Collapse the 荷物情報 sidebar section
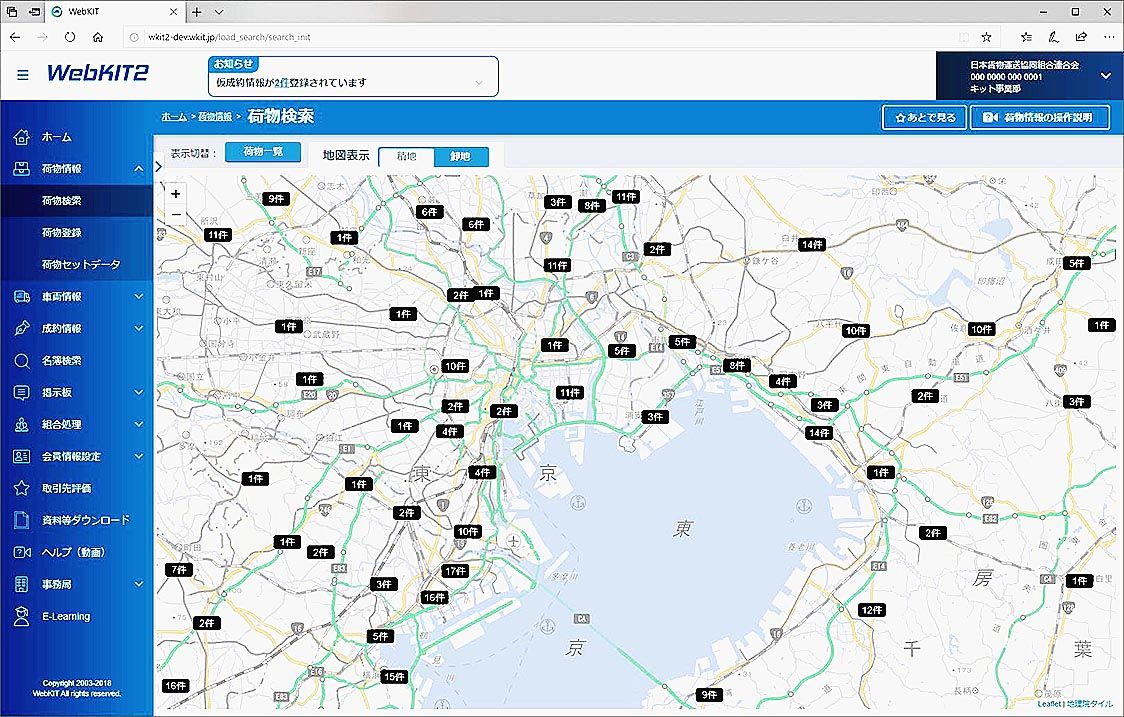Viewport: 1124px width, 717px height. 139,169
